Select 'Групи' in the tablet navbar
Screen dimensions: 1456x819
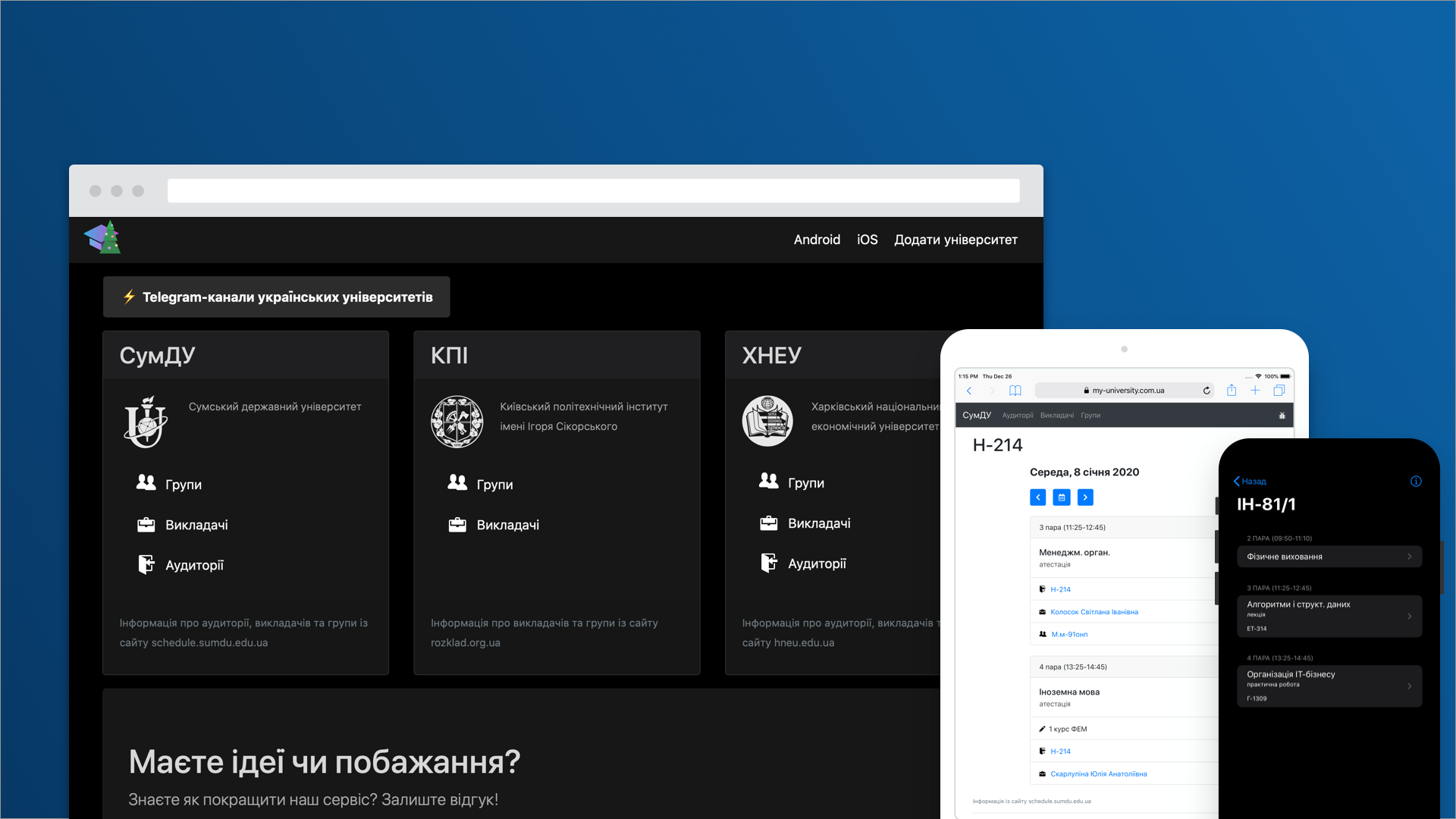tap(1090, 416)
